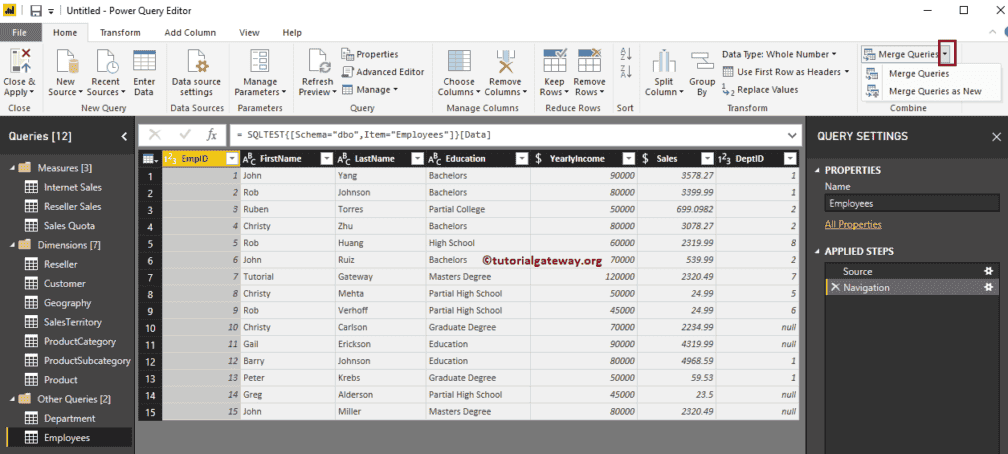The height and width of the screenshot is (454, 1008).
Task: Select the Department query
Action: click(69, 419)
